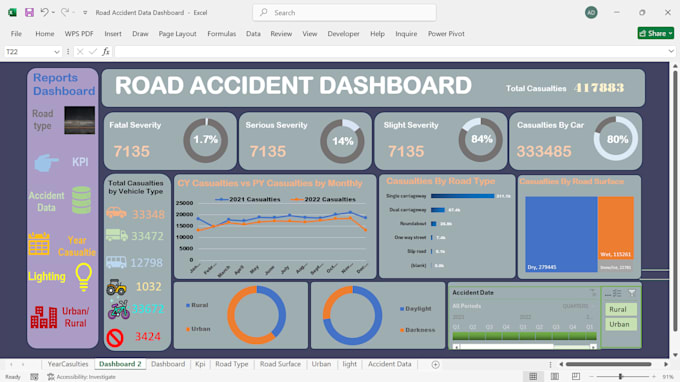
Task: Toggle multi-select on the slicer
Action: click(x=617, y=294)
